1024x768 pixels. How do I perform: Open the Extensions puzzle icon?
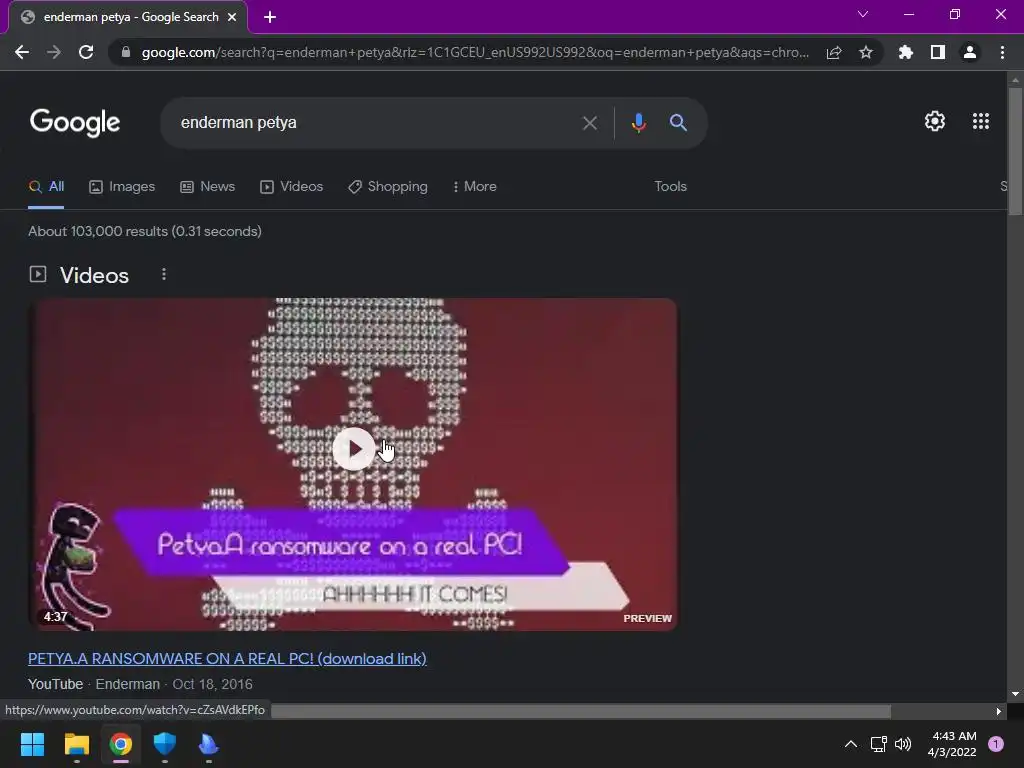pos(905,52)
